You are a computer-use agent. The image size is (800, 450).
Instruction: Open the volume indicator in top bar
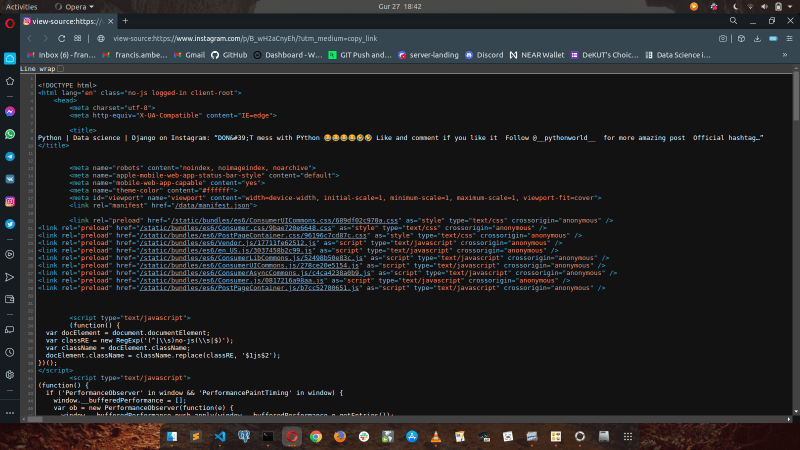tap(764, 7)
